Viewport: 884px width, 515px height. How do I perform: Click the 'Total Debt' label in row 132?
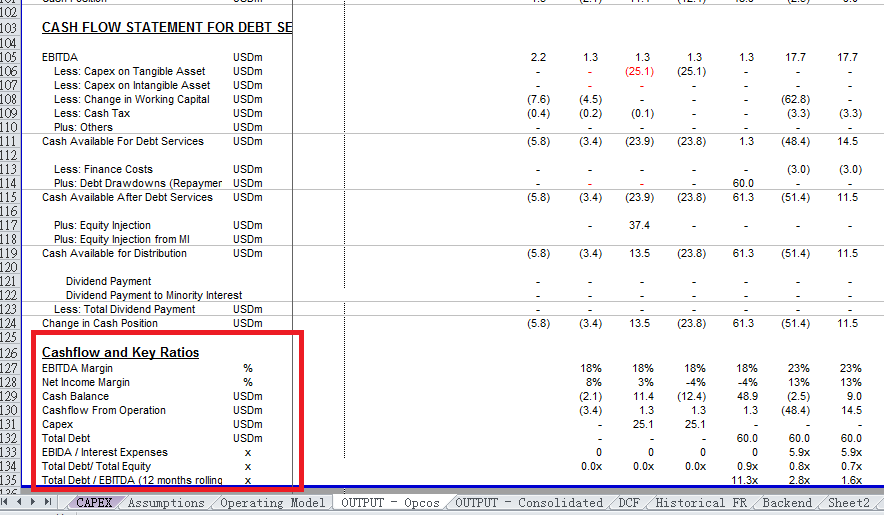[x=66, y=438]
